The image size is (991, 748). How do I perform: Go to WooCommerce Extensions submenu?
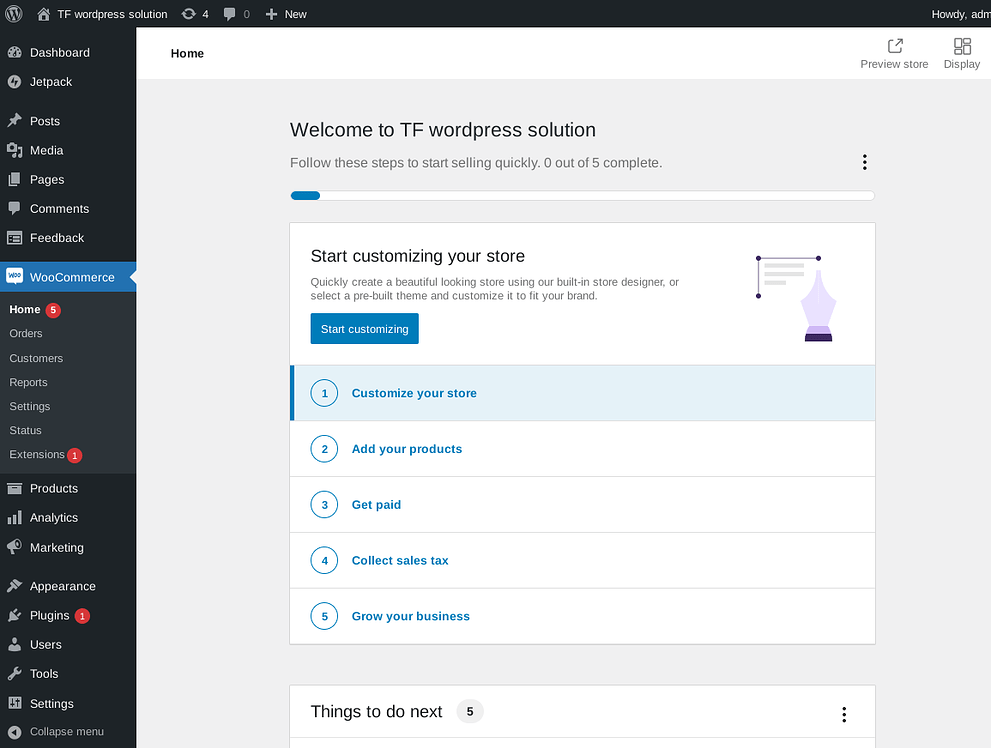coord(37,455)
